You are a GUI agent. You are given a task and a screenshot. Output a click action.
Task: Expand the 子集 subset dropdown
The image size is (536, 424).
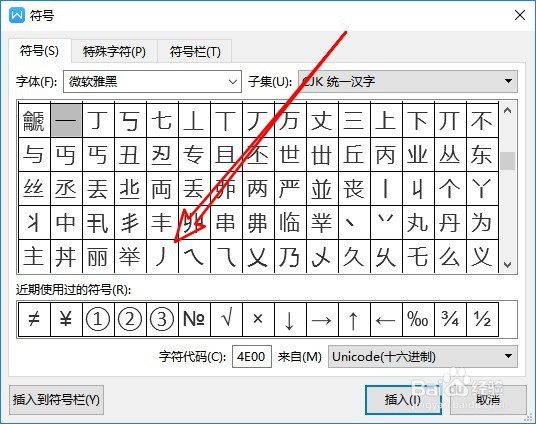pyautogui.click(x=408, y=81)
